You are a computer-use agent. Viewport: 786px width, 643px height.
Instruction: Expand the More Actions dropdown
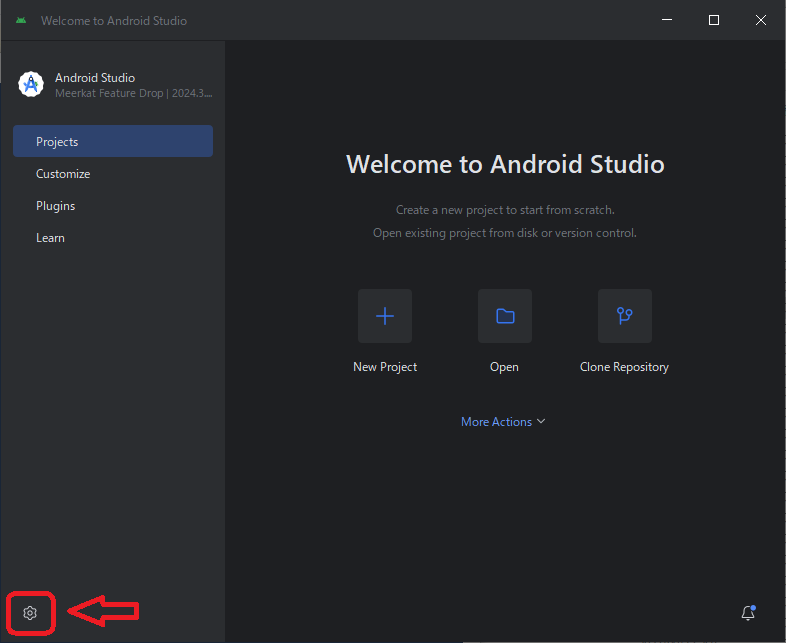coord(503,422)
